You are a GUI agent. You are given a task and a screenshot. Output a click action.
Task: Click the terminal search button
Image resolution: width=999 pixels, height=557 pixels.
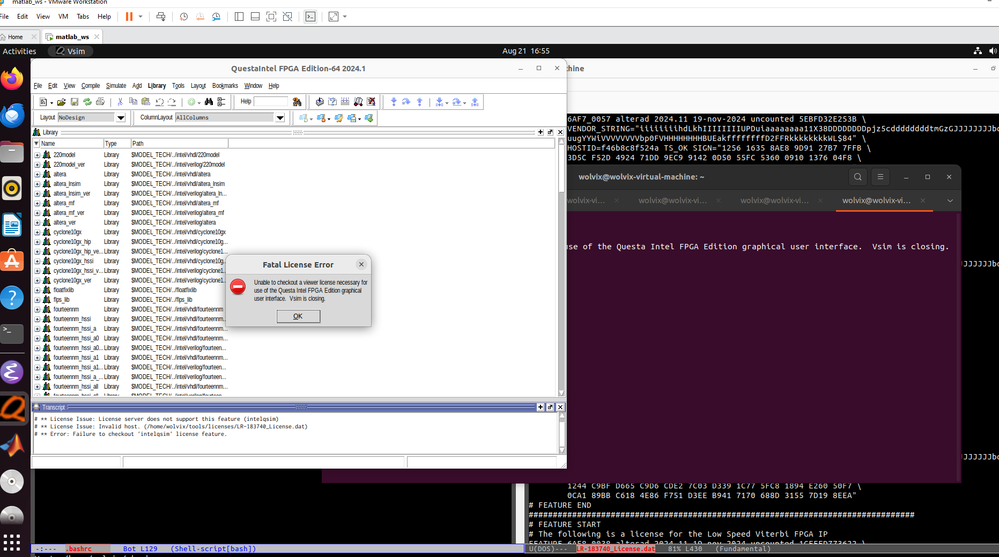[x=858, y=177]
